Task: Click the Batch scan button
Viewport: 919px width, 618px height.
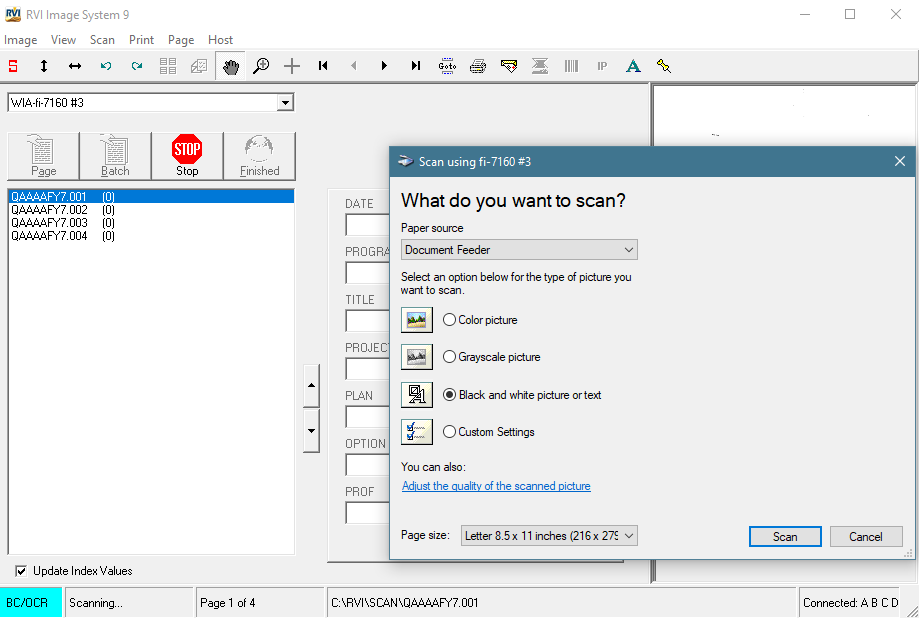Action: [x=115, y=156]
